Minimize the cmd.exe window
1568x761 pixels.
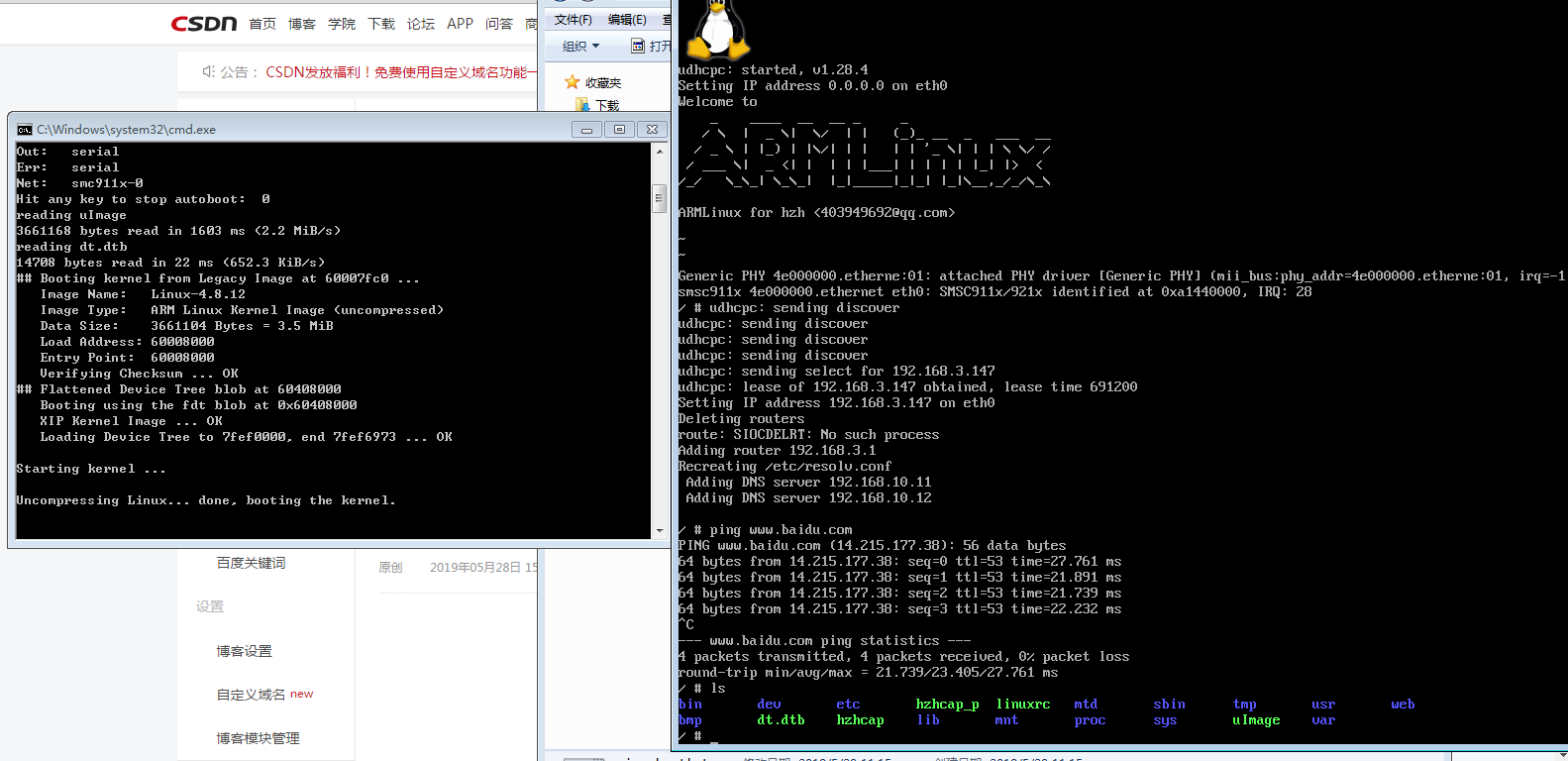[586, 130]
